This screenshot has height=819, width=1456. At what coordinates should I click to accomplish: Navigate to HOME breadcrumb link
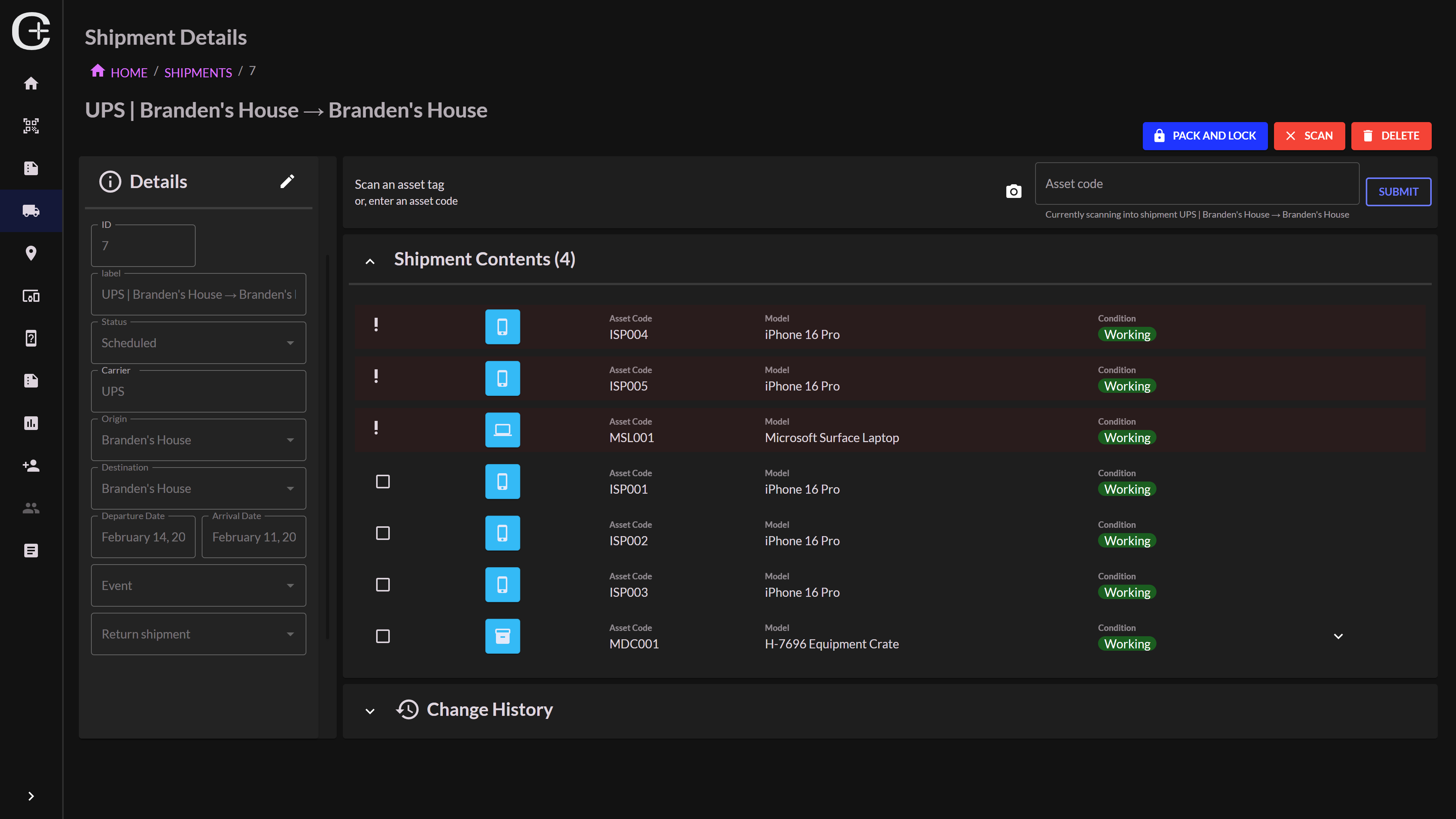pyautogui.click(x=128, y=73)
